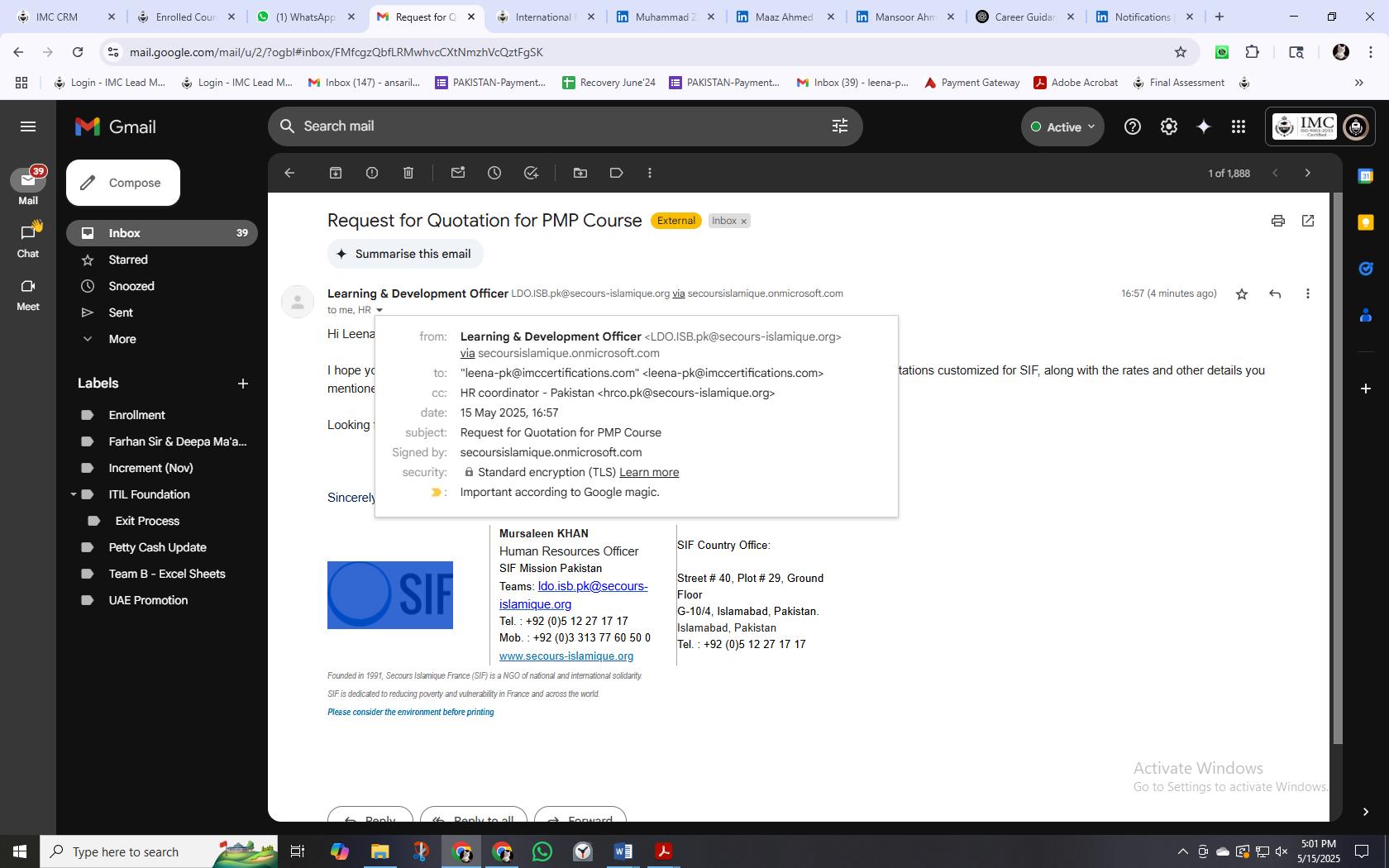Reload the page
The image size is (1389, 868).
point(78,52)
